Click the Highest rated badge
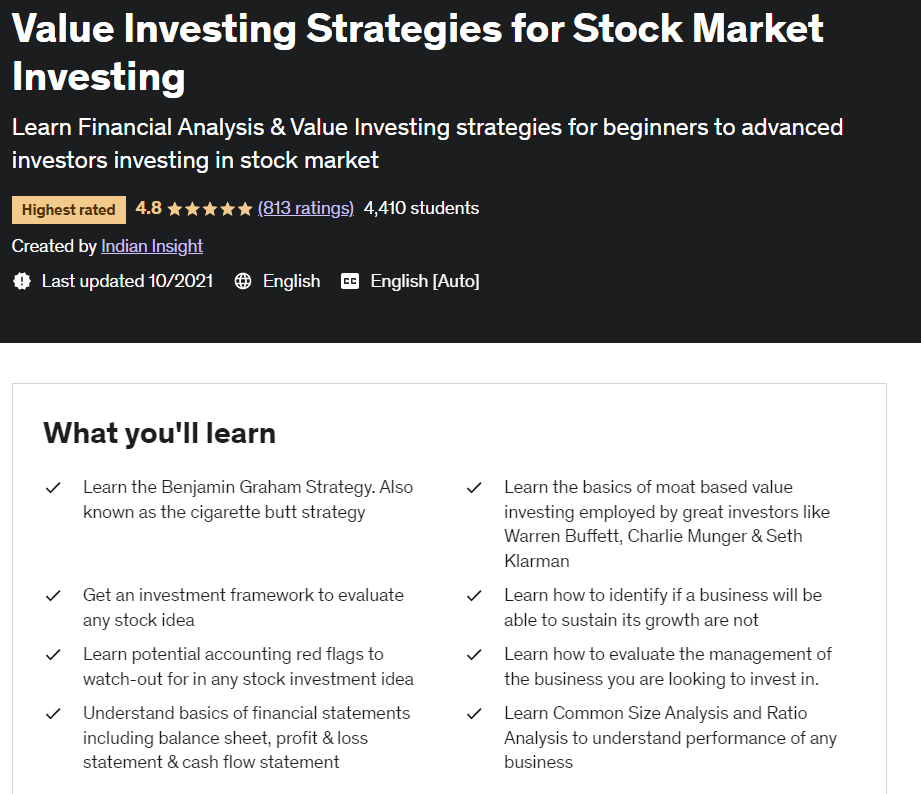Viewport: 921px width, 794px height. point(69,210)
